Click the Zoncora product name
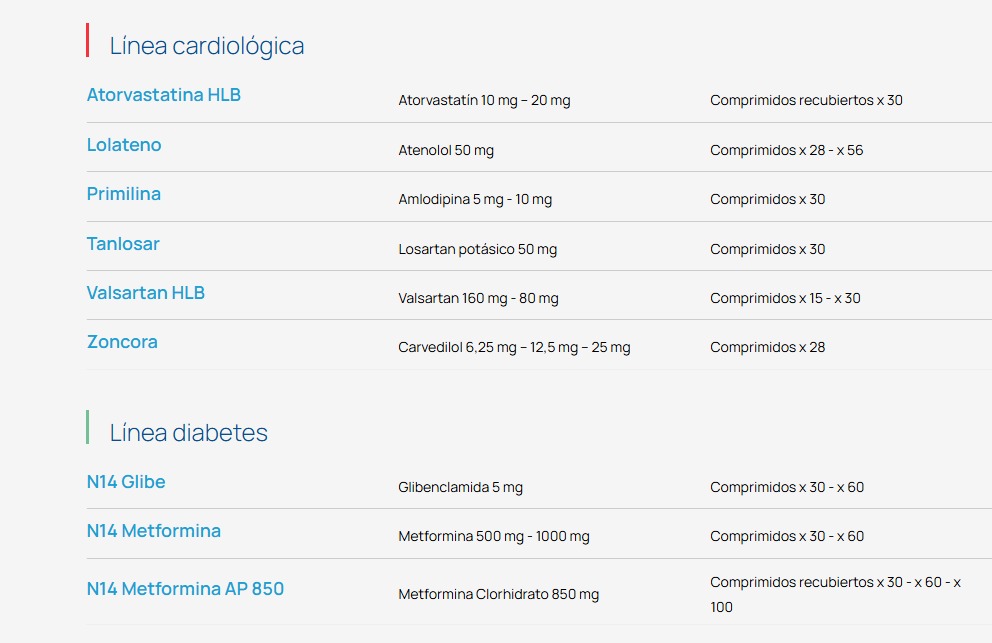This screenshot has height=643, width=992. pyautogui.click(x=122, y=342)
